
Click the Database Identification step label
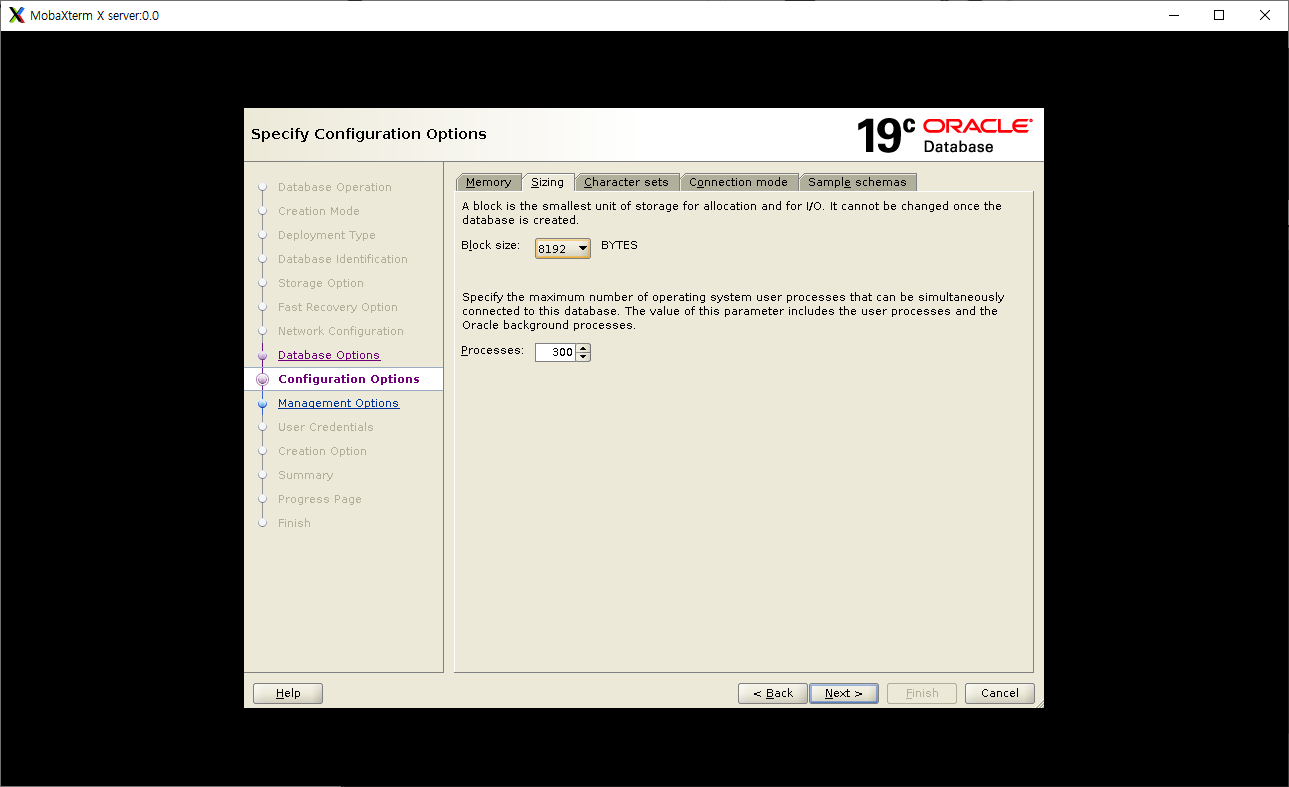343,259
